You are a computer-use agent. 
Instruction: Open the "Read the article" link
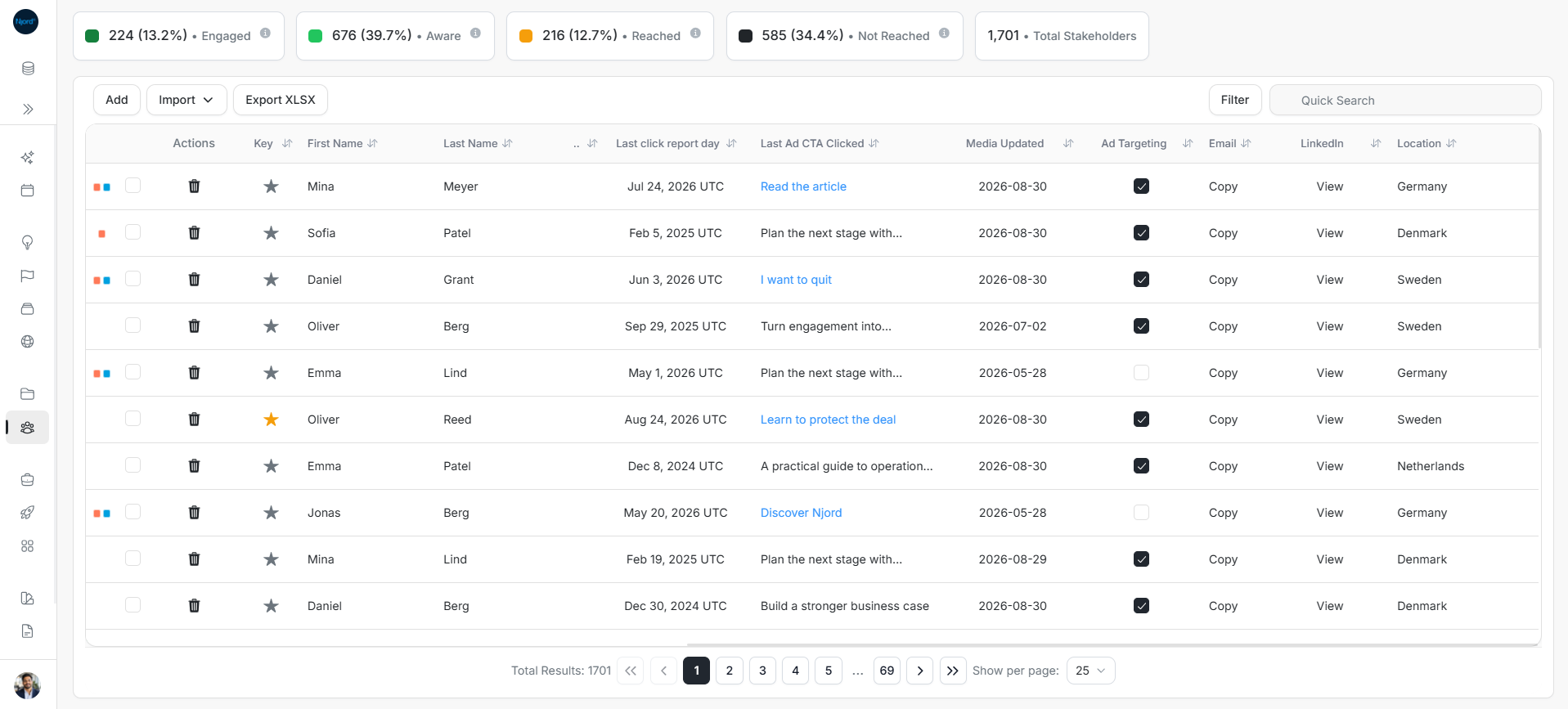(x=803, y=186)
